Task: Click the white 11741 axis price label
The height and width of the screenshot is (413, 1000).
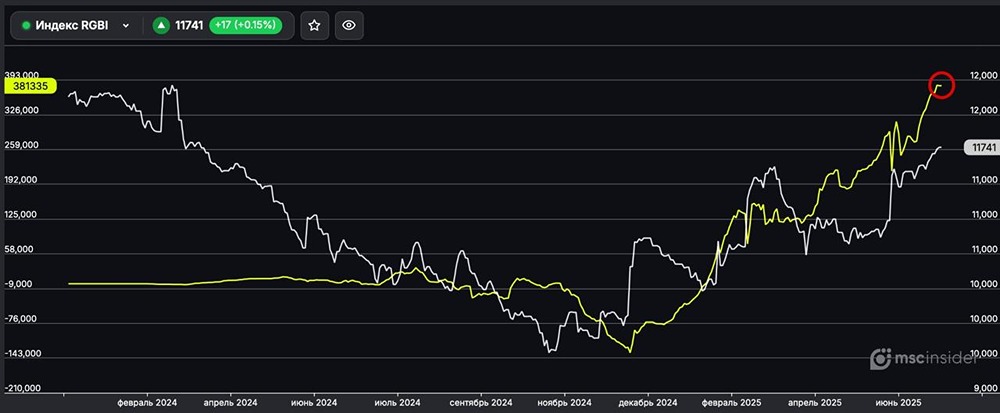Action: point(980,148)
